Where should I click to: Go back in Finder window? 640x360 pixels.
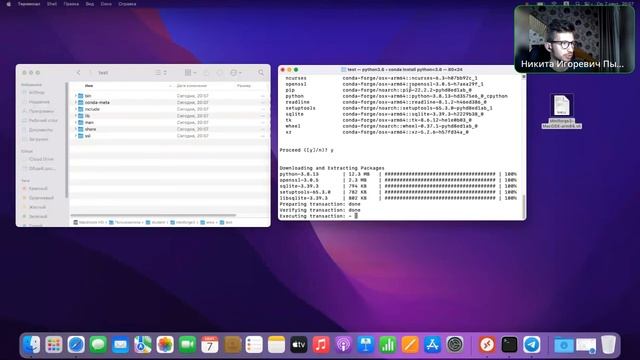tap(79, 73)
